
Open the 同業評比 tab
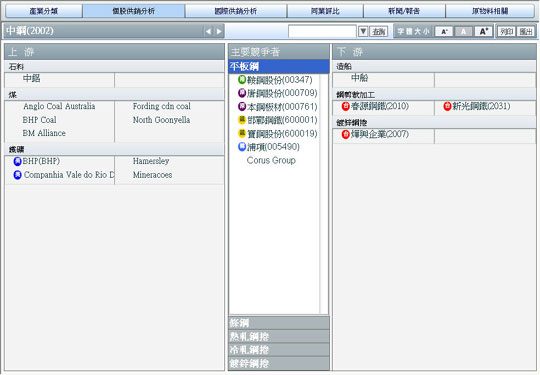tap(325, 11)
